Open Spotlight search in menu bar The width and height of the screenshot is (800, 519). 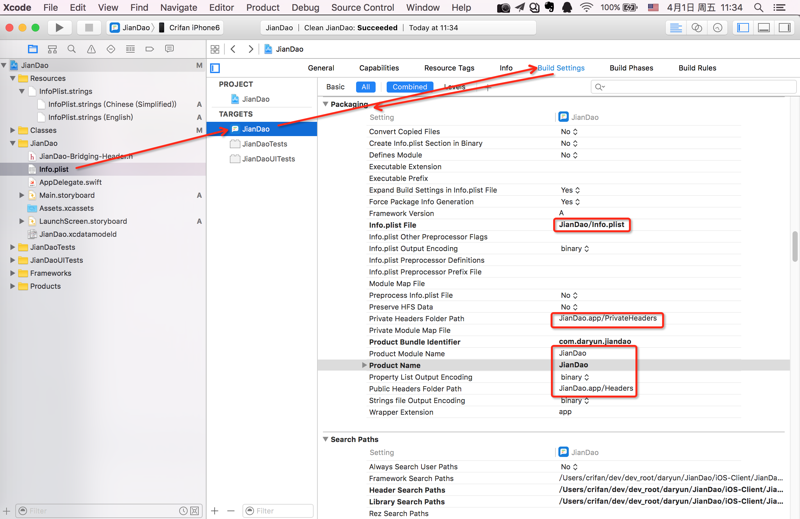tap(759, 8)
